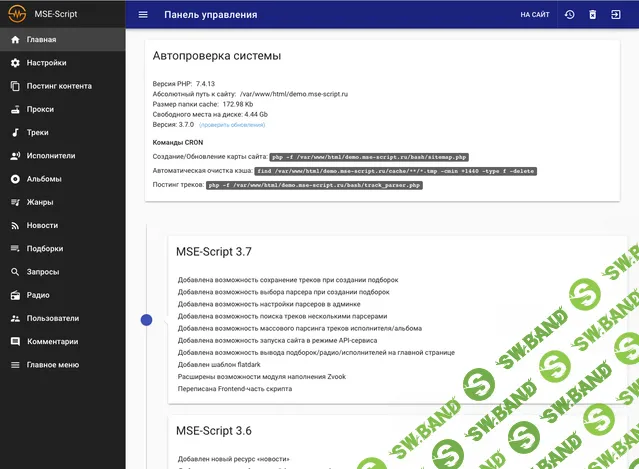Viewport: 639px width, 469px height.
Task: Open the Главная menu item
Action: [x=63, y=40]
